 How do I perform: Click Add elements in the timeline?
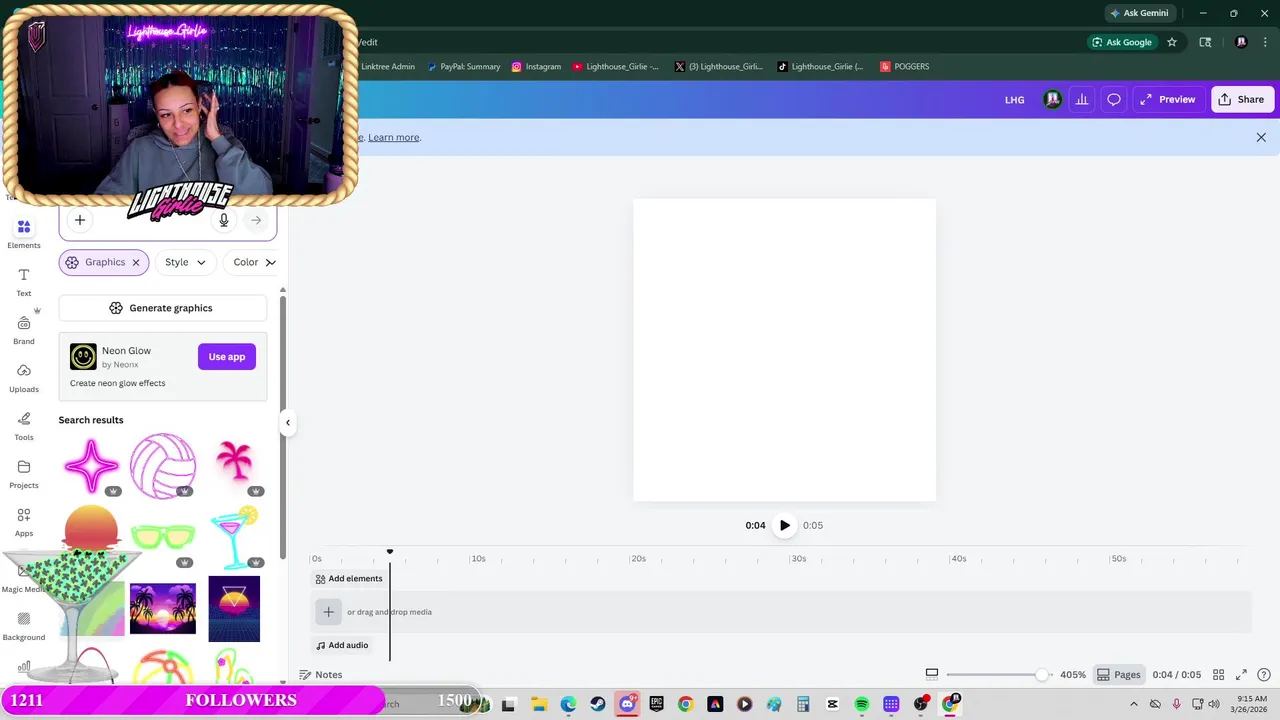pos(349,579)
